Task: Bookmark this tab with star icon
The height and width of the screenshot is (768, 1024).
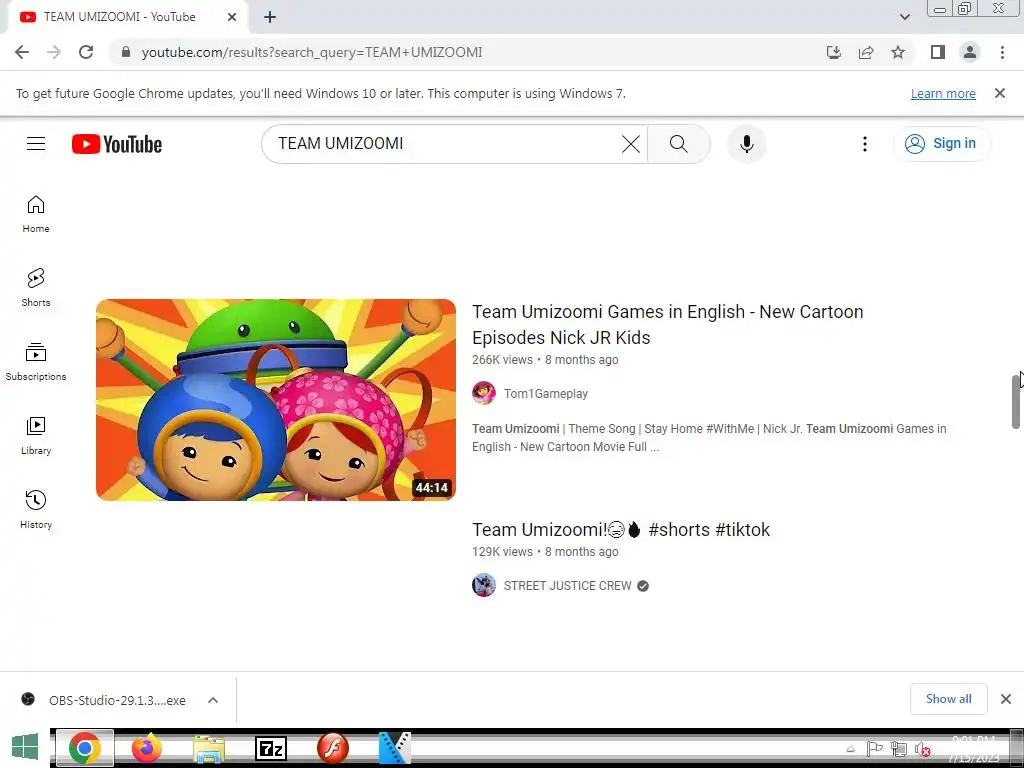Action: (x=898, y=52)
